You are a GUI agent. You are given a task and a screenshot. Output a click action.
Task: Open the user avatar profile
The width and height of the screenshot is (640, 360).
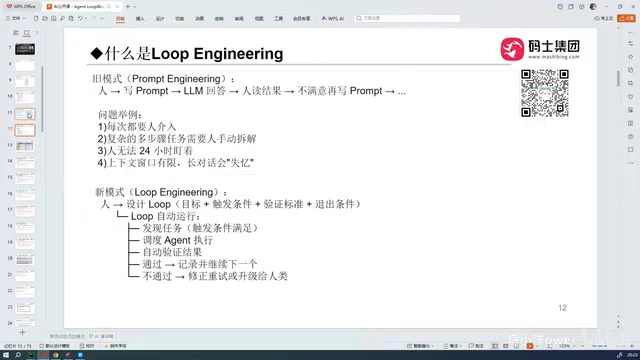[593, 7]
